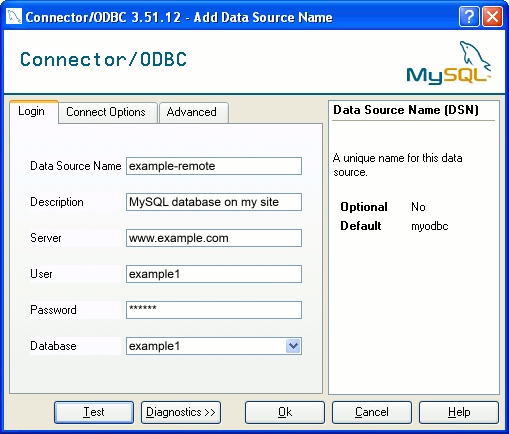
Task: Click the Connector/ODBC header title
Action: [x=103, y=60]
